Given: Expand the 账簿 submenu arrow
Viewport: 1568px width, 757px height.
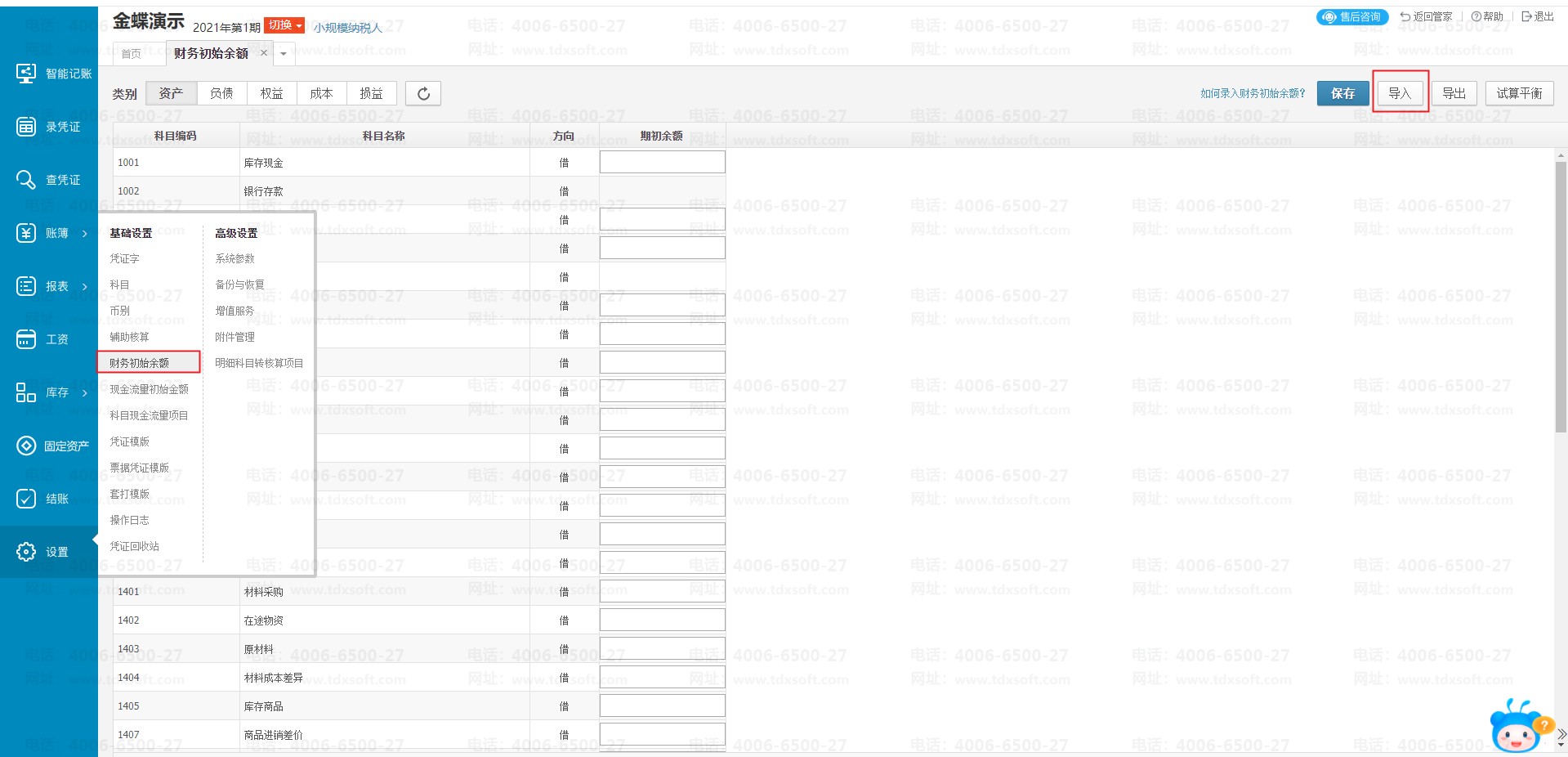Looking at the screenshot, I should 84,234.
